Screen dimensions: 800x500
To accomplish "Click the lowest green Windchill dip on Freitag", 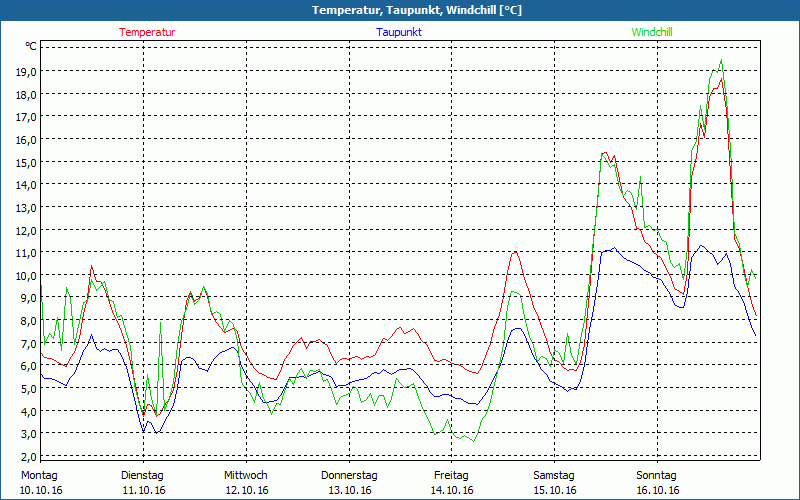I will click(x=474, y=441).
